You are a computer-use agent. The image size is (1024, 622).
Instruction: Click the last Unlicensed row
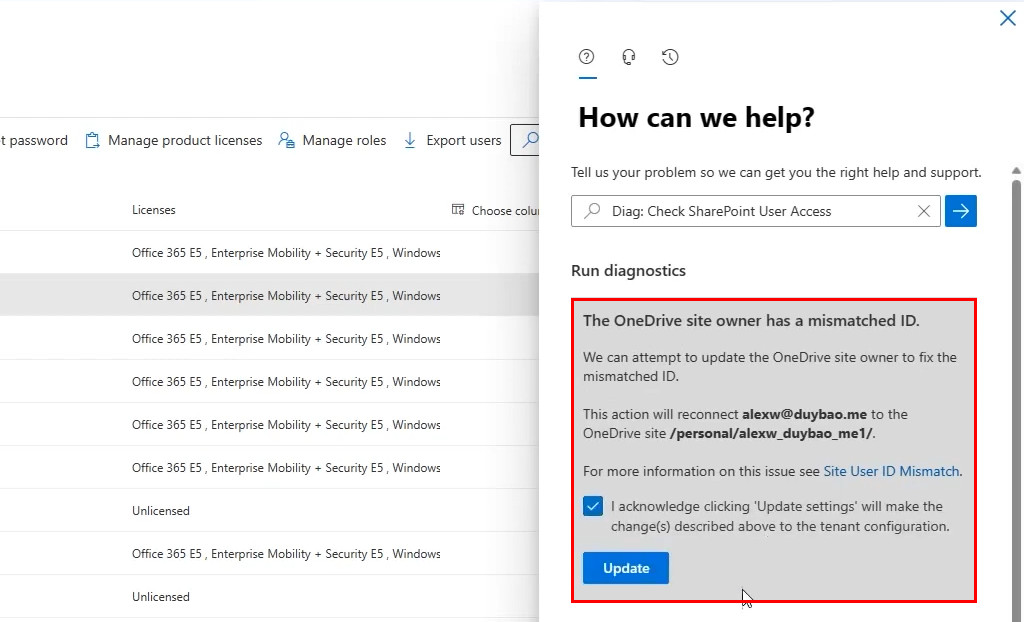[269, 597]
